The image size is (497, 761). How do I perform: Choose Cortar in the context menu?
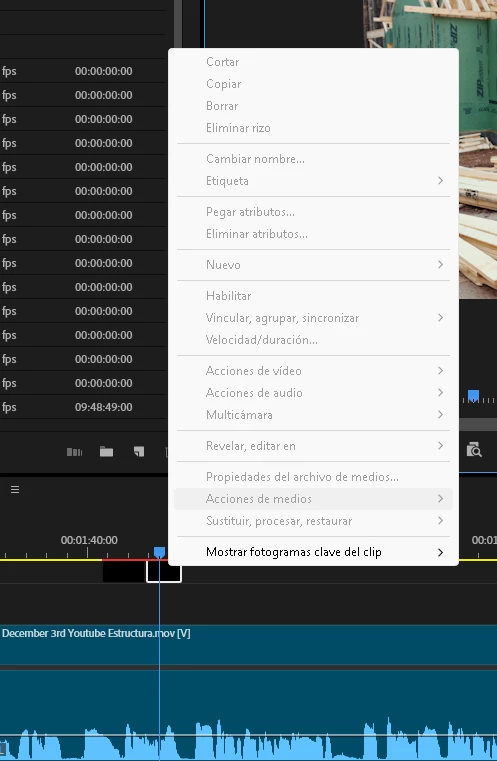click(x=313, y=62)
